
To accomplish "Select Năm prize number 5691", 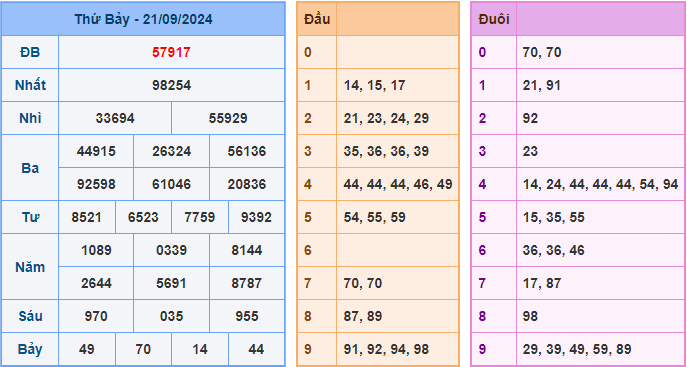I will (x=171, y=283).
